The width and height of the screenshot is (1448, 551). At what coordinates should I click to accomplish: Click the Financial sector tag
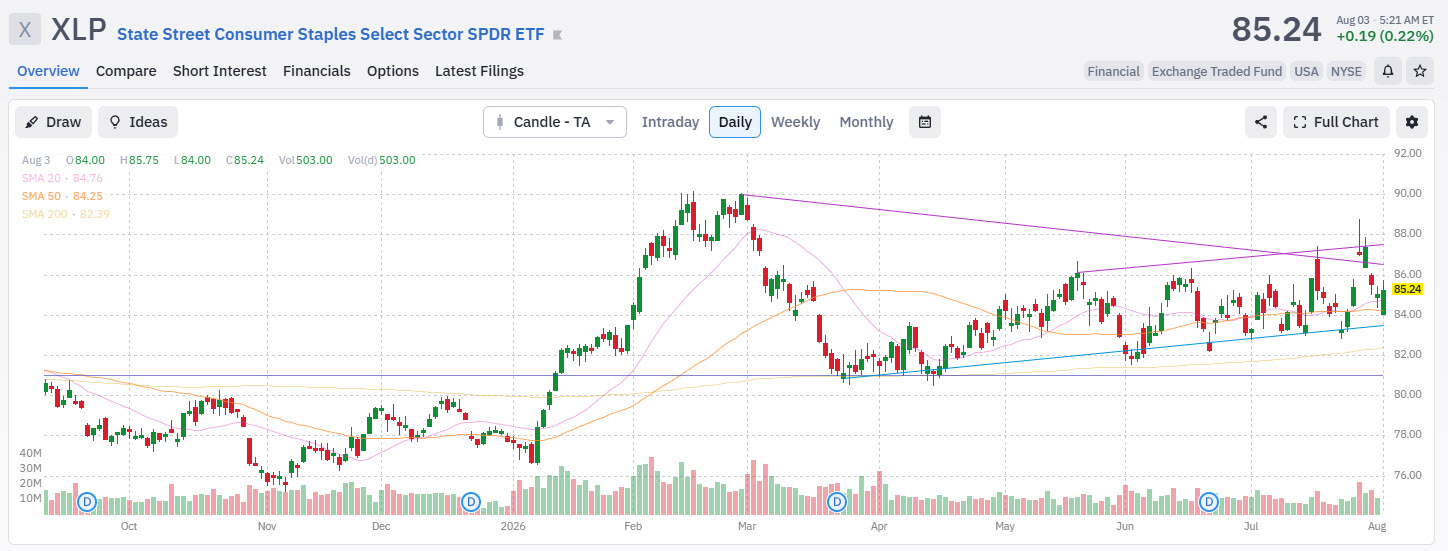[x=1113, y=71]
